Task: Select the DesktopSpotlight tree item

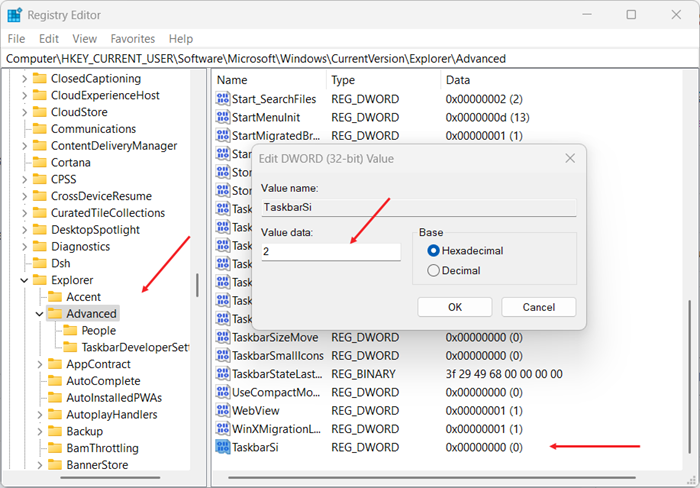Action: (x=95, y=230)
